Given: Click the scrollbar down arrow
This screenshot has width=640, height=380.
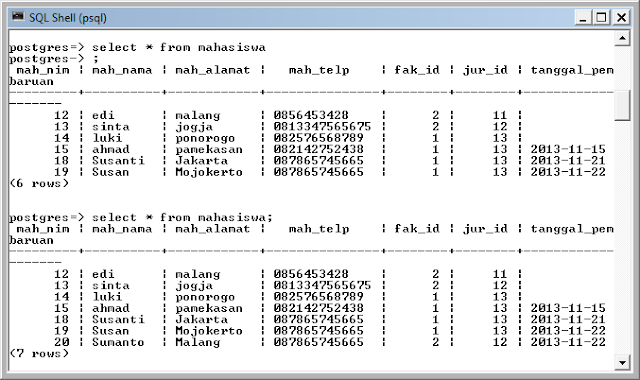Looking at the screenshot, I should click(622, 362).
